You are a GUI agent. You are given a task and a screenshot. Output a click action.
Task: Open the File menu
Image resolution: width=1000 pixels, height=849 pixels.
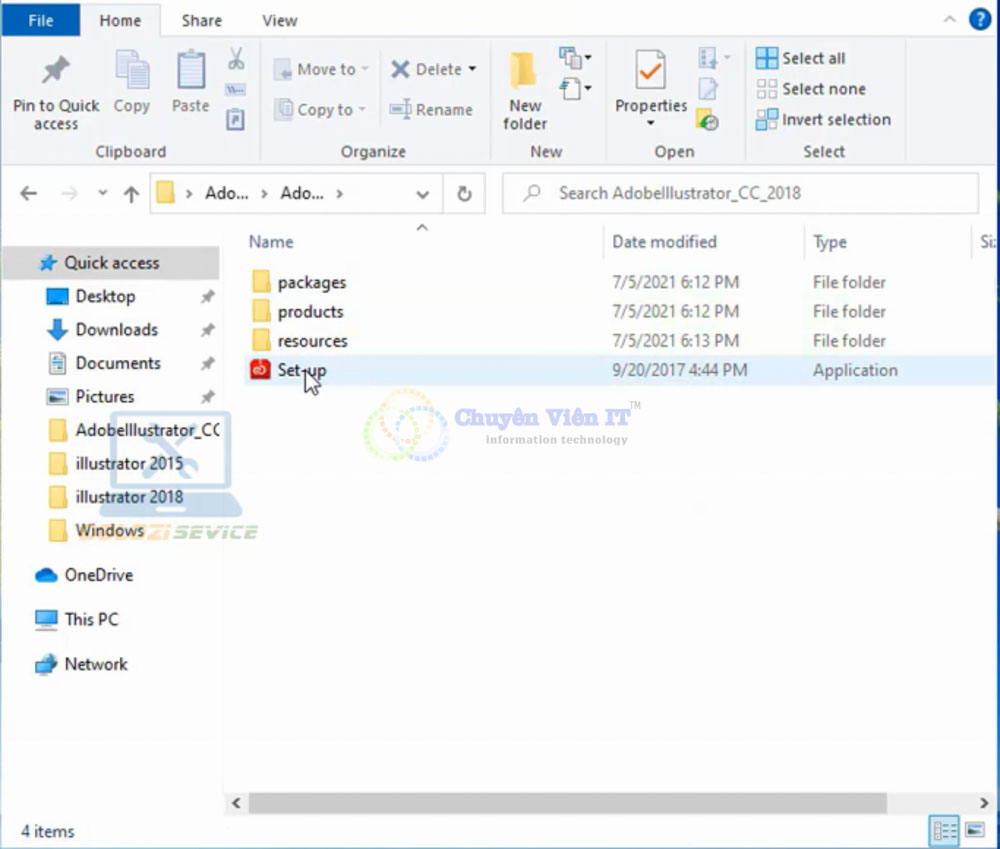[41, 20]
